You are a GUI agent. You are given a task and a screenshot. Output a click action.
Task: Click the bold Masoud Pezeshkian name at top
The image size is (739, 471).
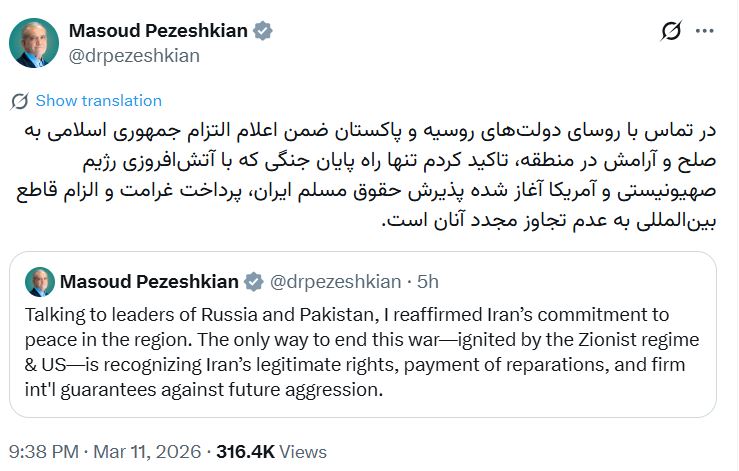tap(158, 30)
